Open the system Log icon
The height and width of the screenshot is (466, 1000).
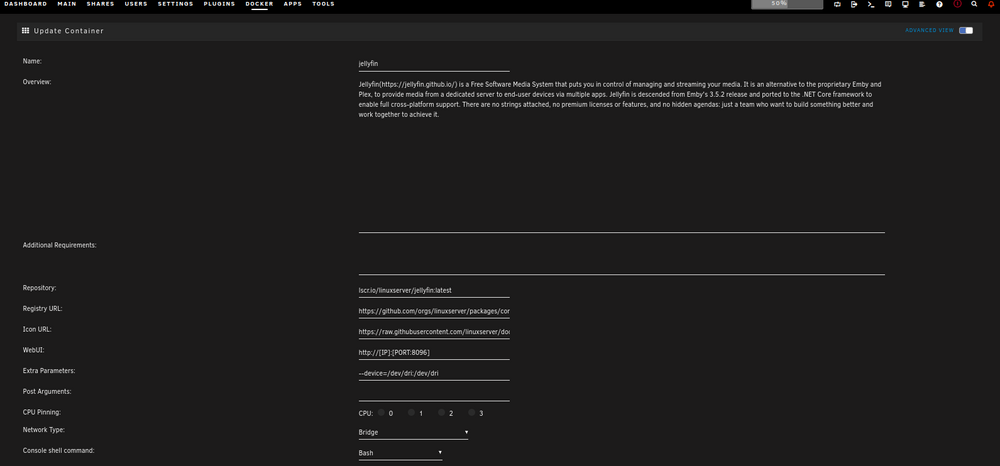coord(922,4)
